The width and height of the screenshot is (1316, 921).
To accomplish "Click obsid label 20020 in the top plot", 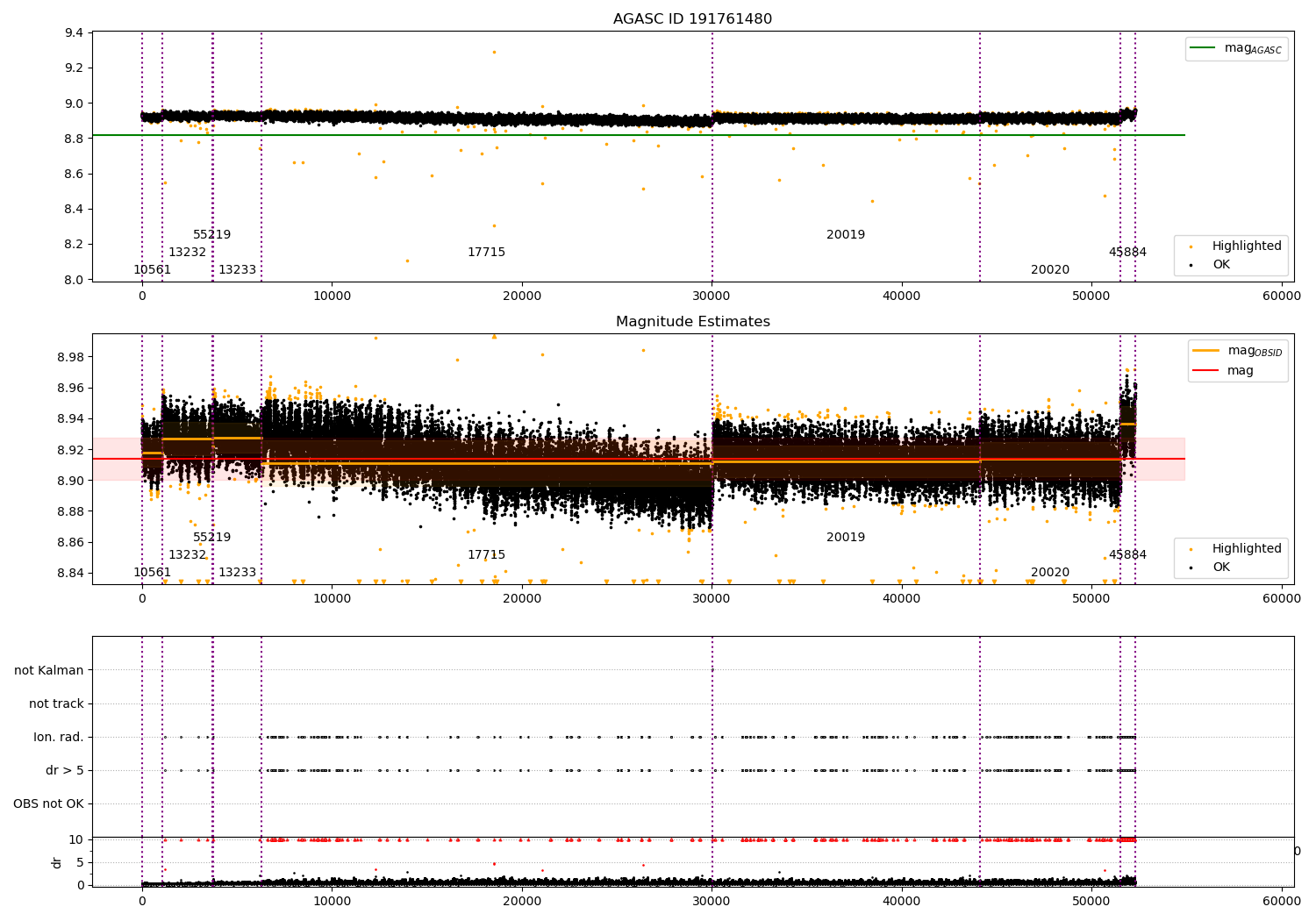I will coord(1050,269).
